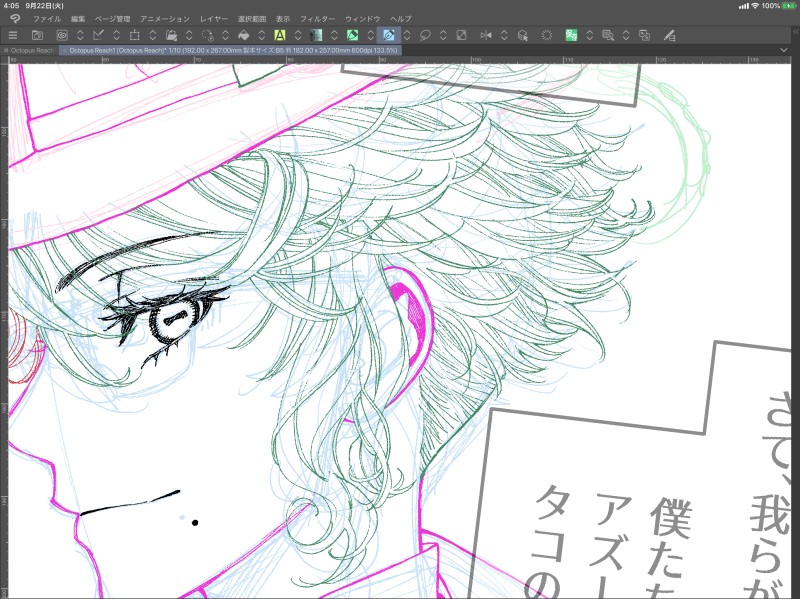Click the Clip Studio swirl icon in command bar
The image size is (800, 599).
(62, 35)
